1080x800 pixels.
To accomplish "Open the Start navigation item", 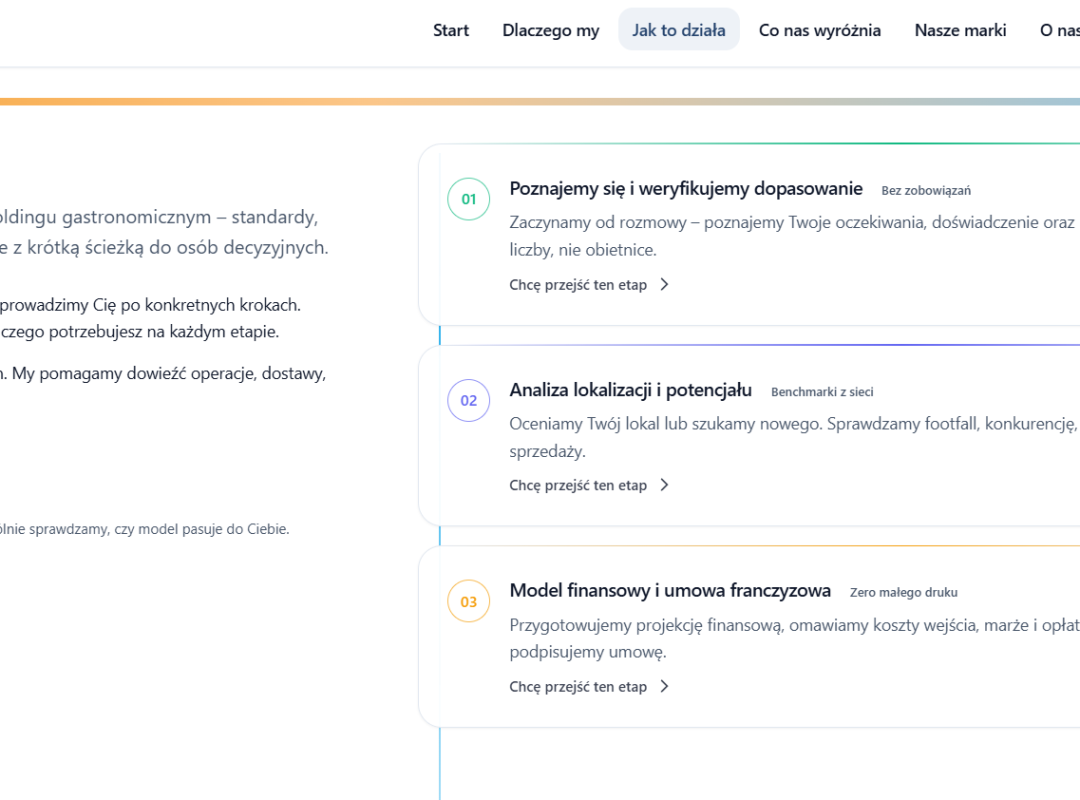I will [451, 30].
